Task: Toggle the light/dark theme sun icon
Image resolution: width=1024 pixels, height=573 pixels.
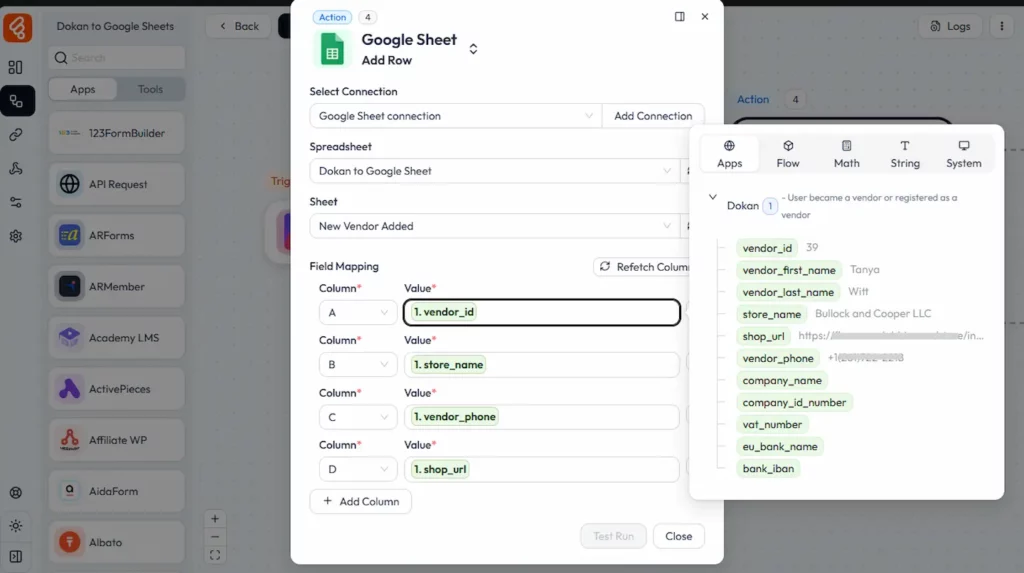Action: coord(16,525)
